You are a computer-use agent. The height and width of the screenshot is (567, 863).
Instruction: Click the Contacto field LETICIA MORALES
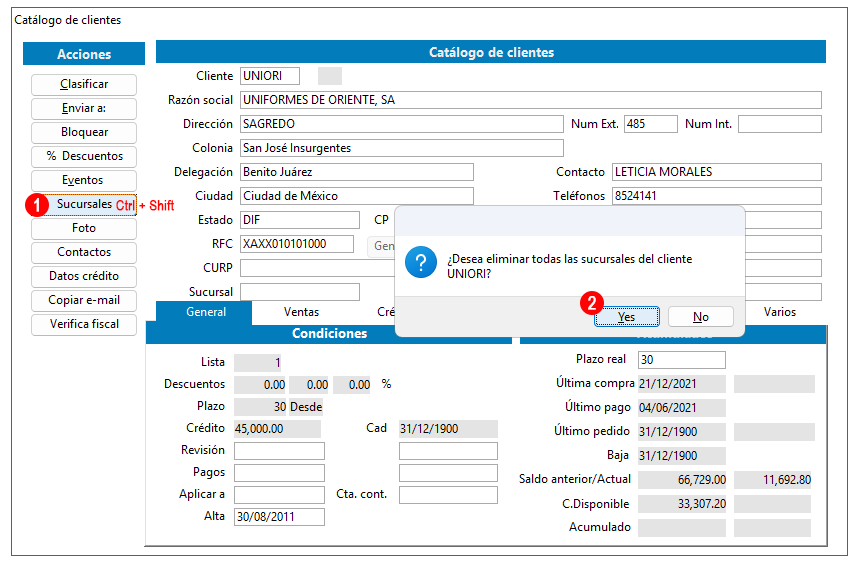coord(717,172)
